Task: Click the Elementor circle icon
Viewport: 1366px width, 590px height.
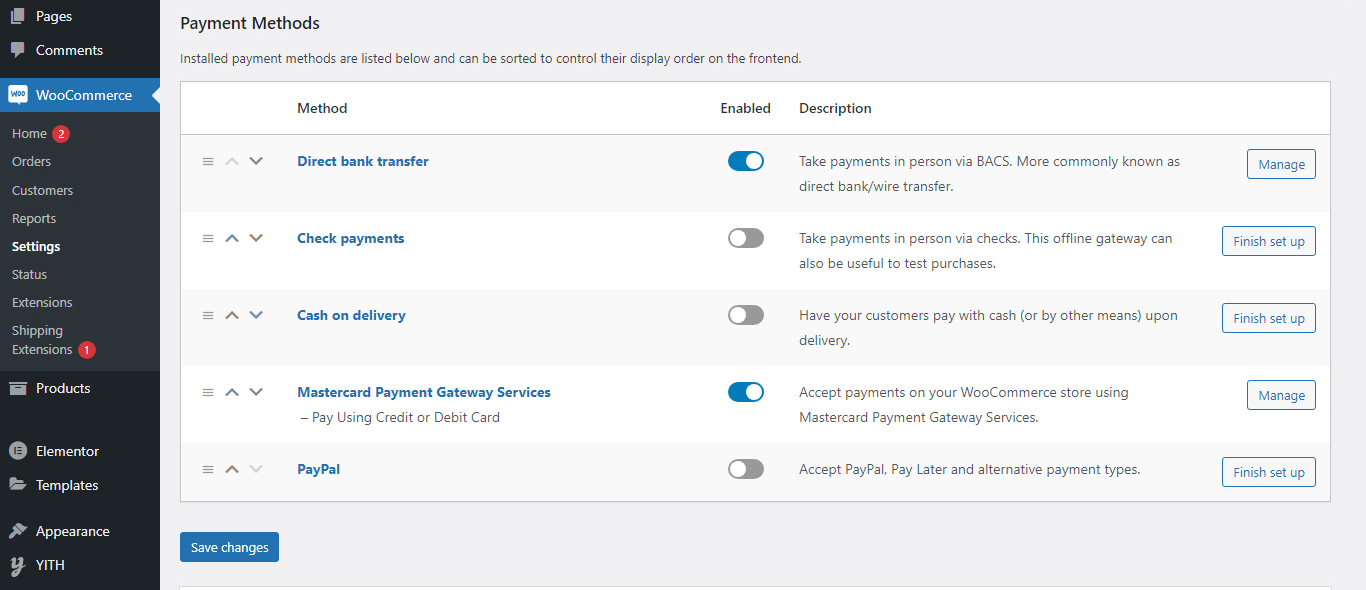Action: click(18, 451)
